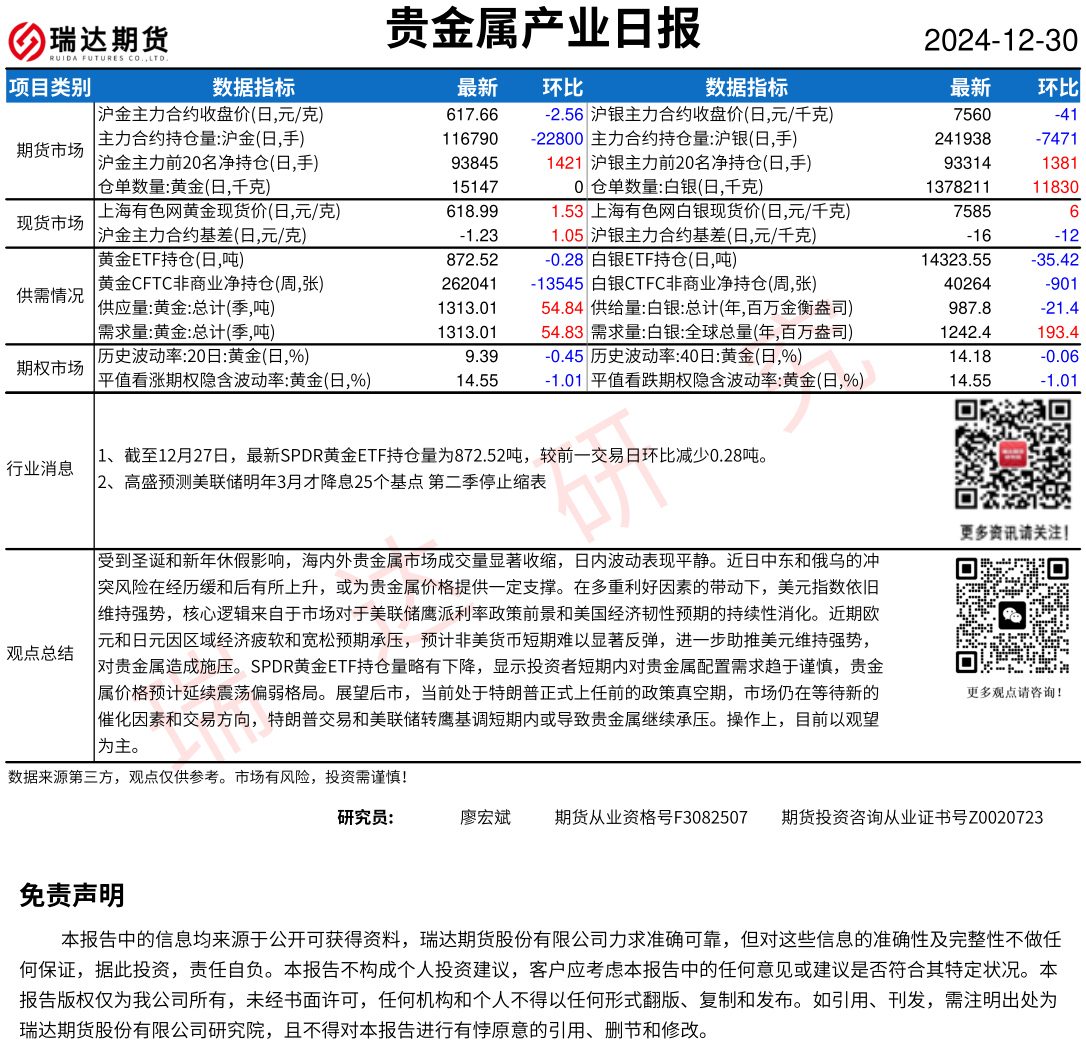
Task: Click the 40-day volatility value 14.18
Action: [970, 357]
